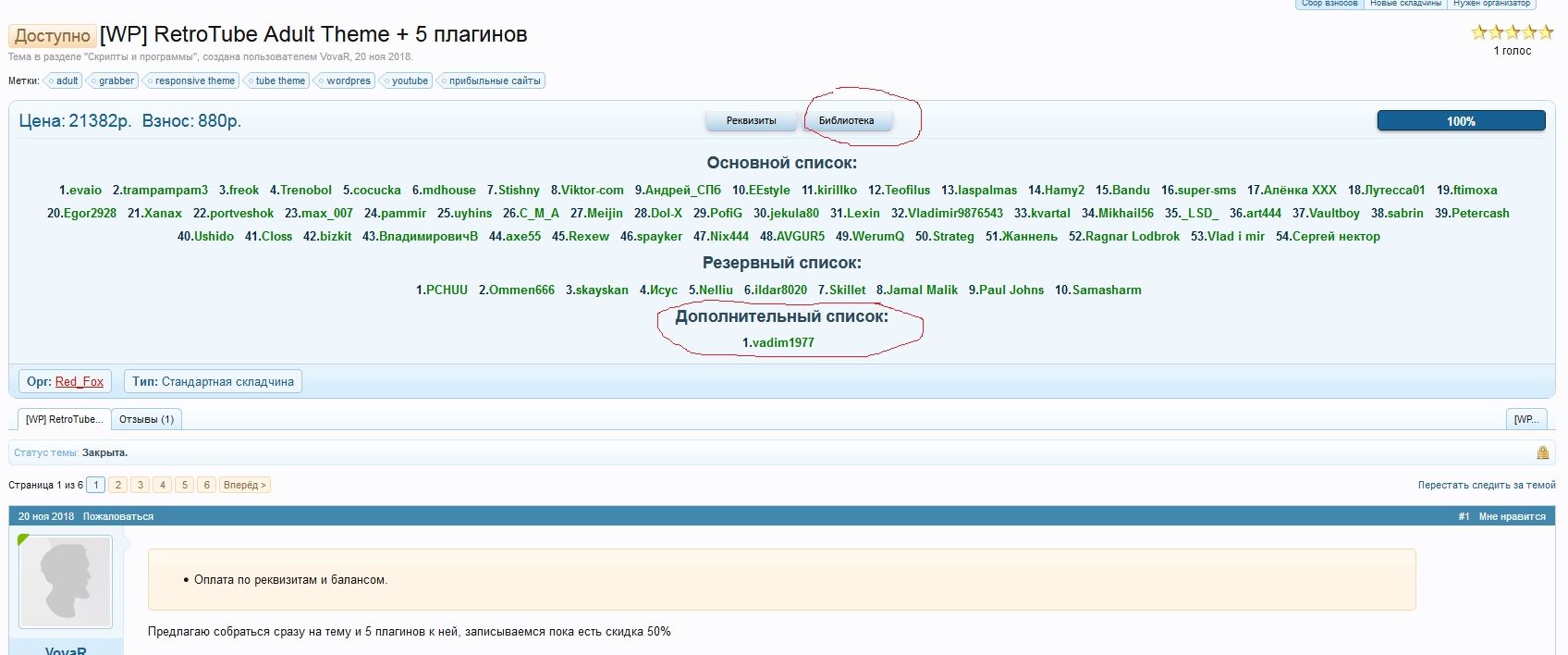Open participant Egor2928's profile
This screenshot has width=1568, height=655.
click(90, 213)
